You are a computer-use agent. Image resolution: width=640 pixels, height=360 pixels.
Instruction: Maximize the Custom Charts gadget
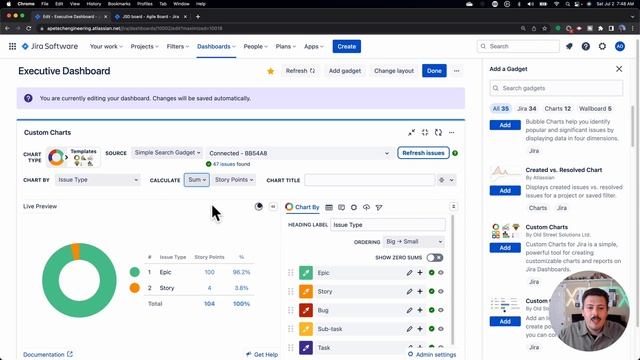pyautogui.click(x=425, y=132)
